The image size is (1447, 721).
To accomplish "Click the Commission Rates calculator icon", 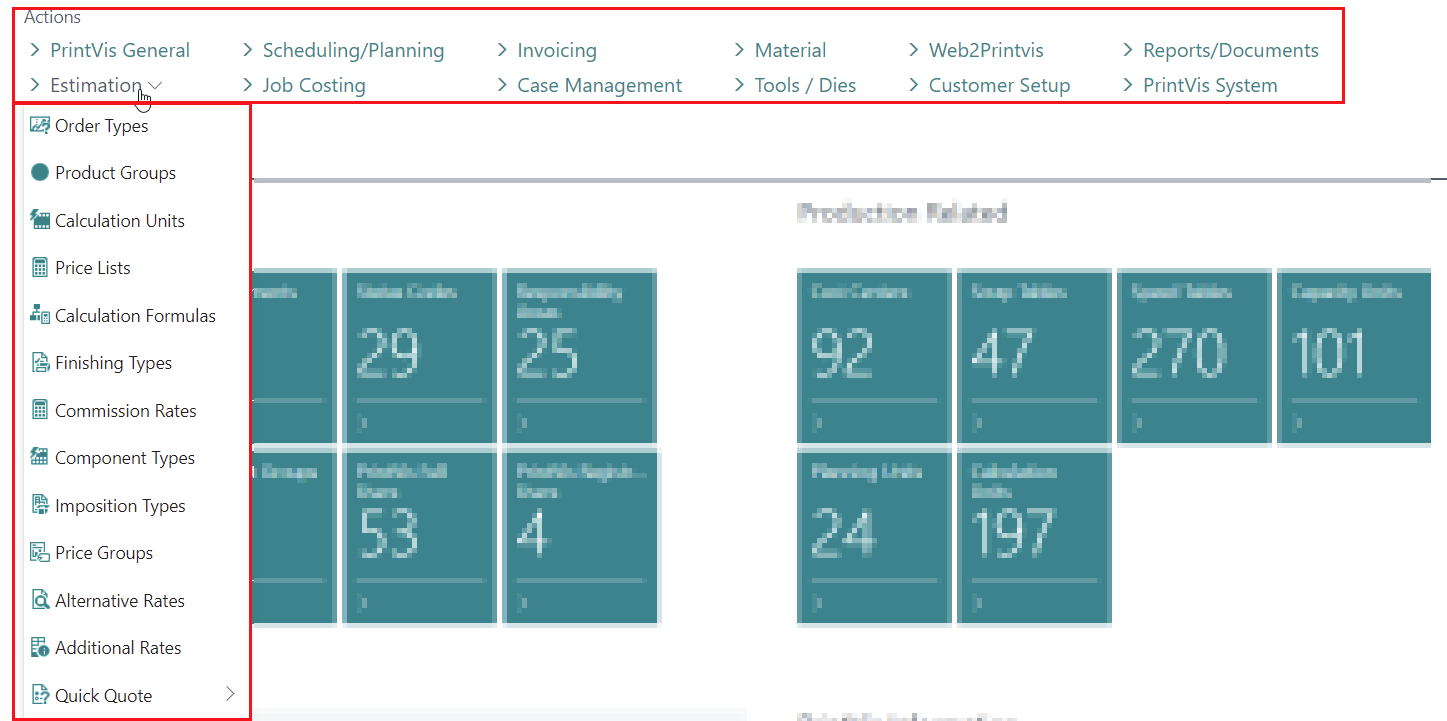I will click(40, 410).
